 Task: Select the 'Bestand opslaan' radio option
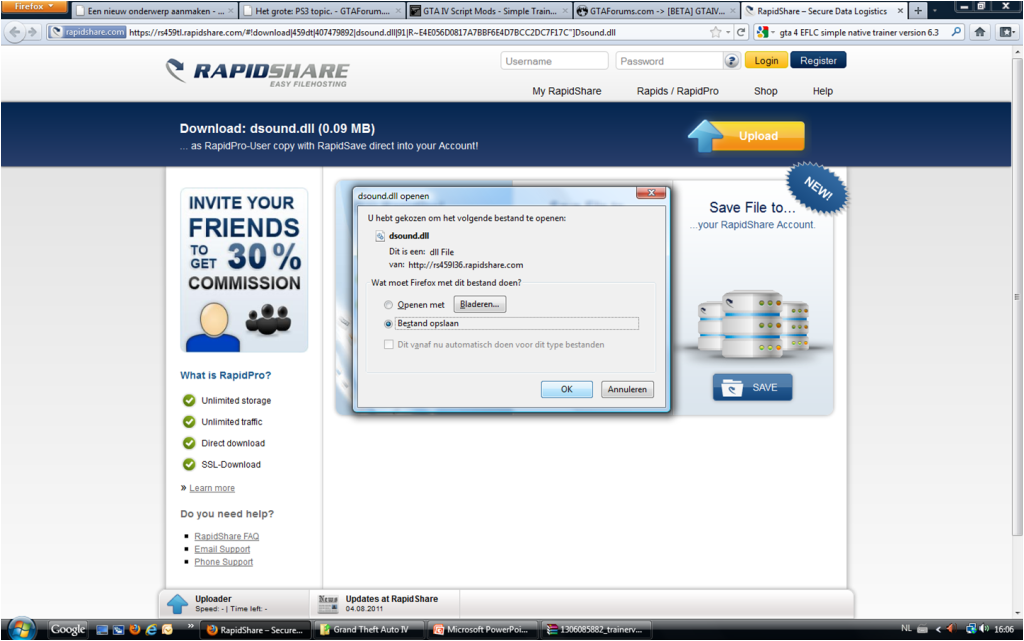[x=389, y=324]
